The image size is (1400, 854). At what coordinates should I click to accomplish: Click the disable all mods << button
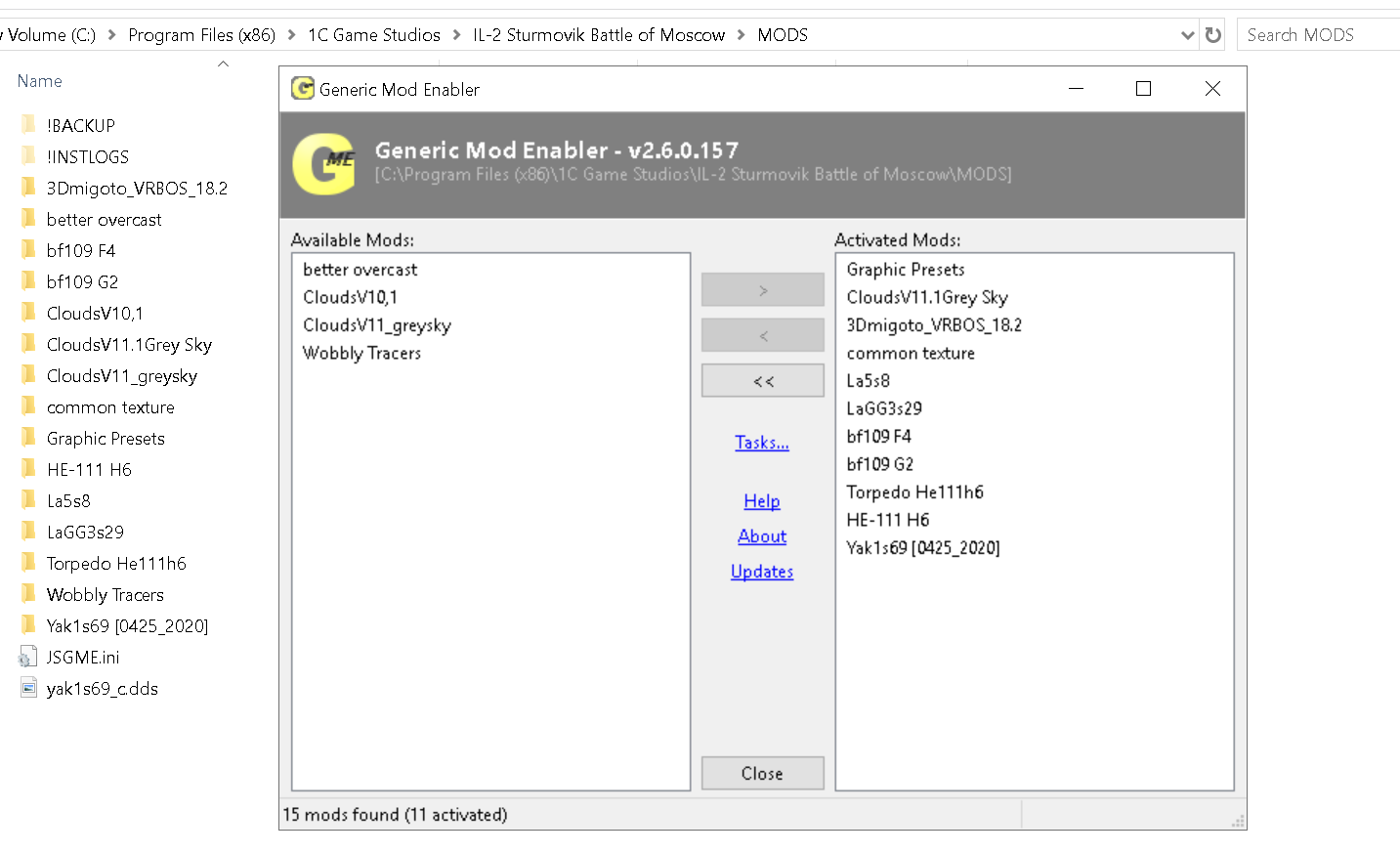(x=763, y=381)
